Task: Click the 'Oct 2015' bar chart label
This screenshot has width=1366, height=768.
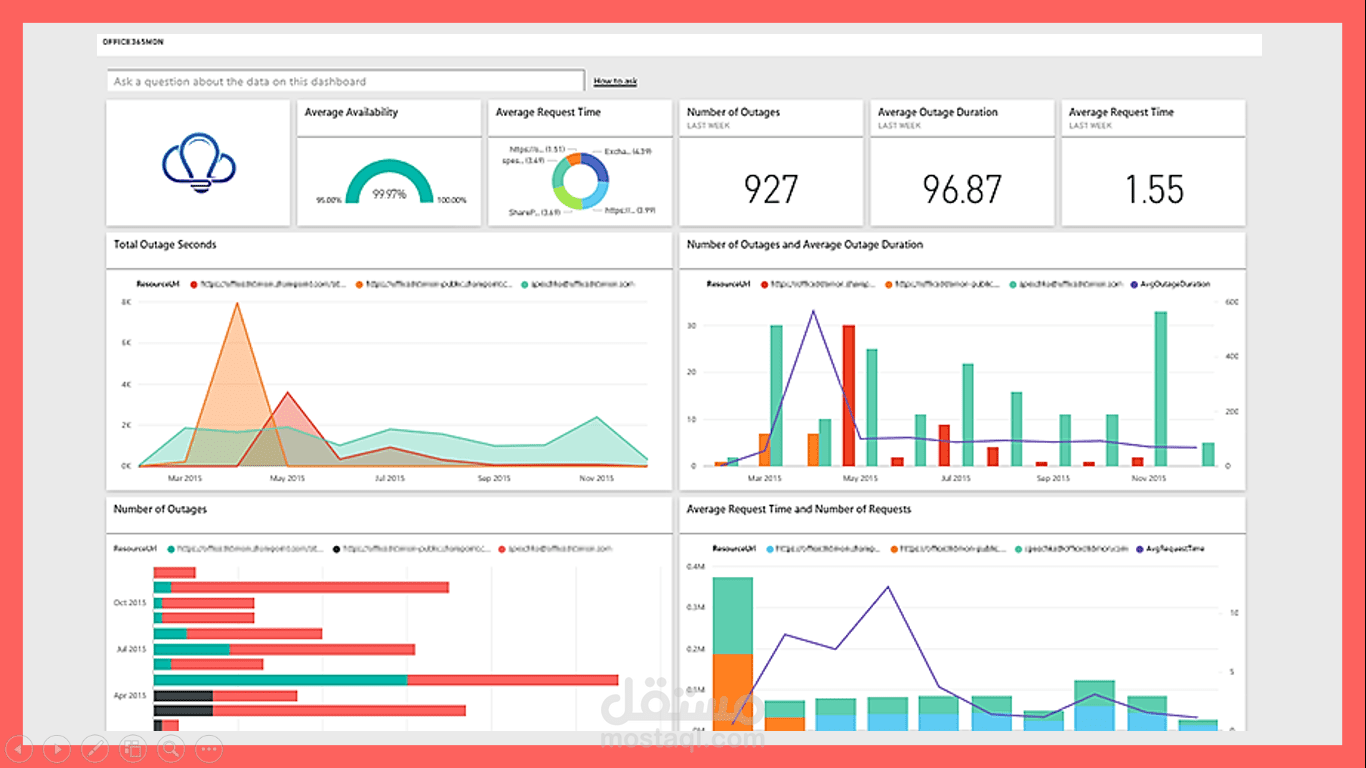Action: pos(130,603)
